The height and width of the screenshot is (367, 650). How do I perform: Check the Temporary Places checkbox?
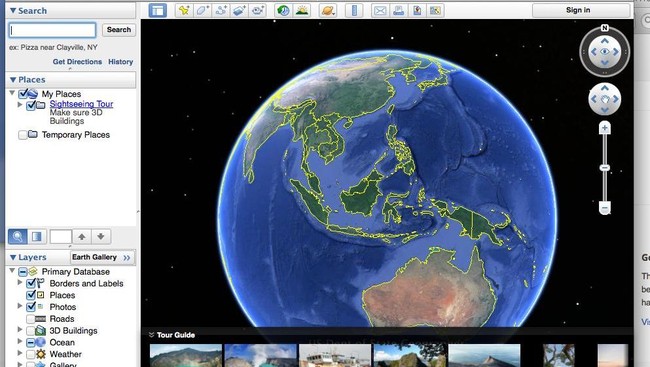pyautogui.click(x=23, y=135)
